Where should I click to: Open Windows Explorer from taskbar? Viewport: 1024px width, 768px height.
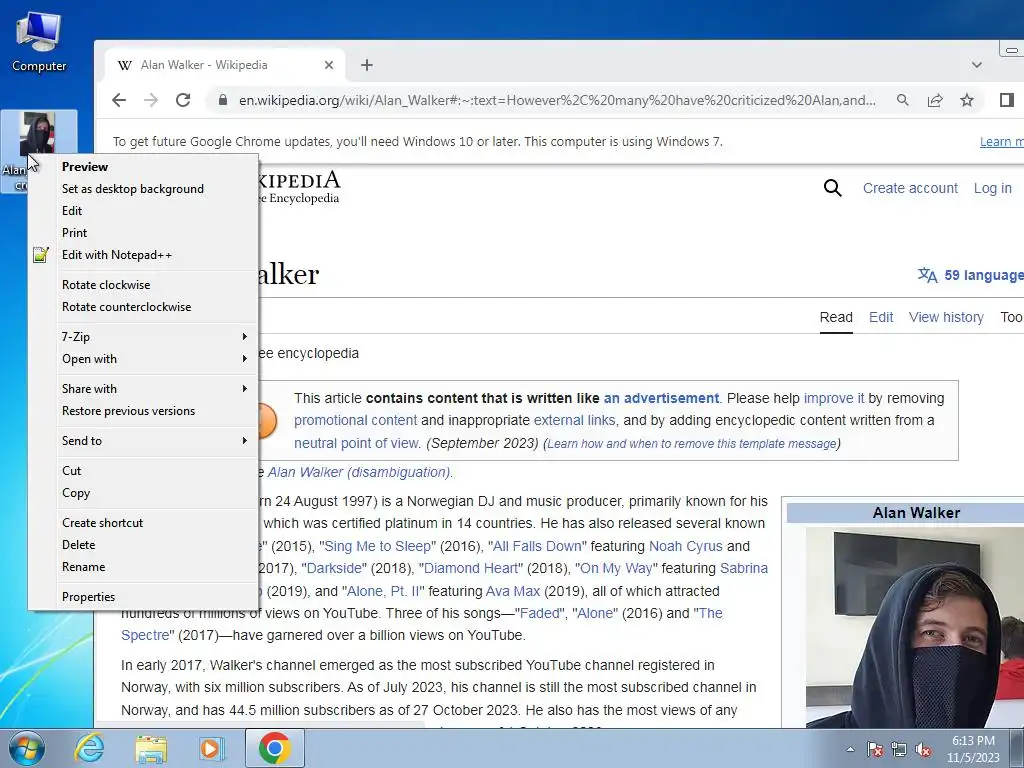click(x=151, y=748)
